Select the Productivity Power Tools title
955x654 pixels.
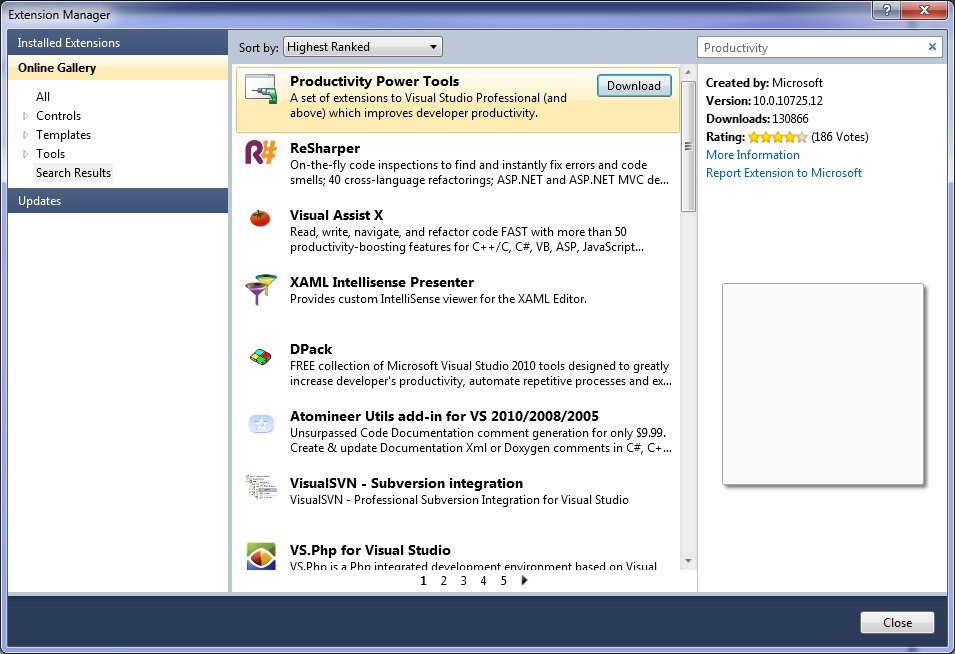[x=375, y=81]
